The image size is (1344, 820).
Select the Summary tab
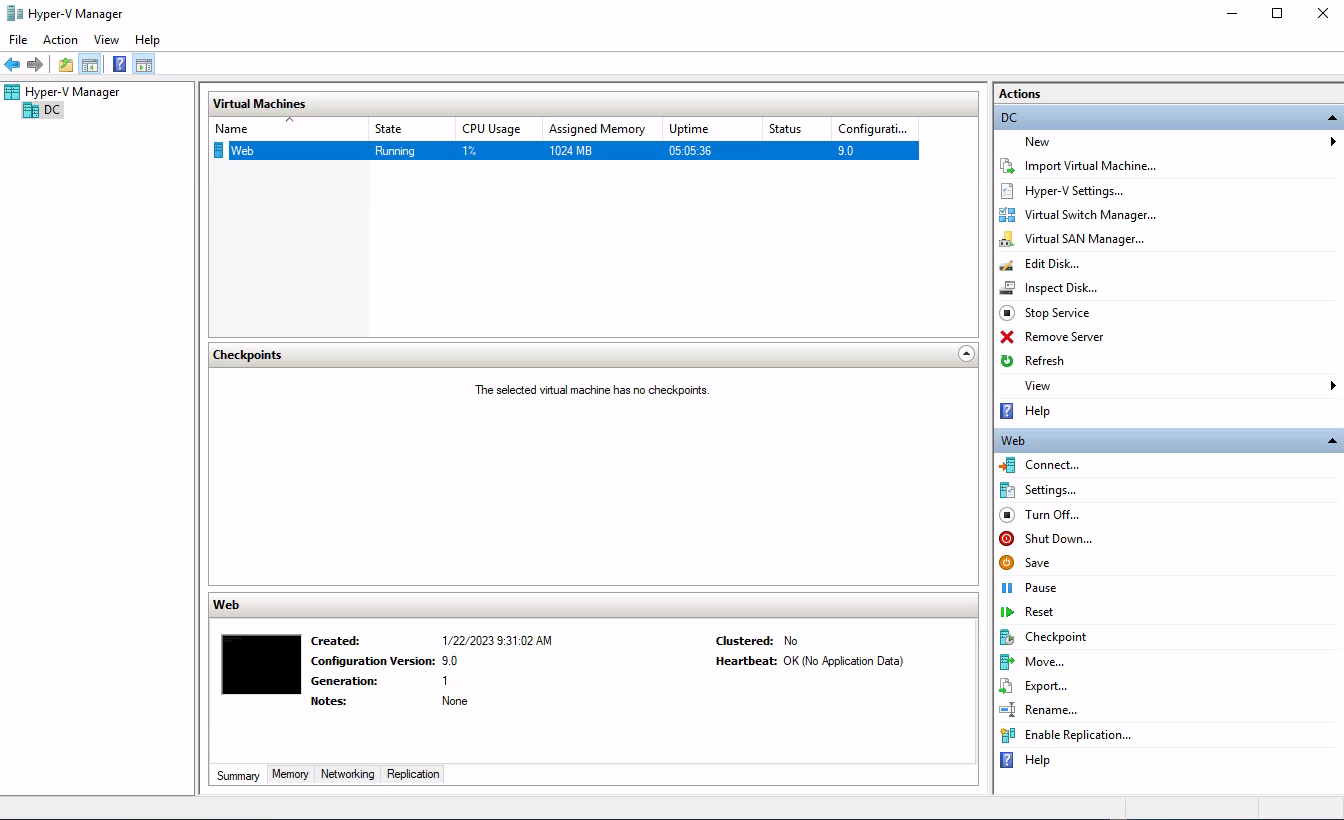tap(238, 775)
